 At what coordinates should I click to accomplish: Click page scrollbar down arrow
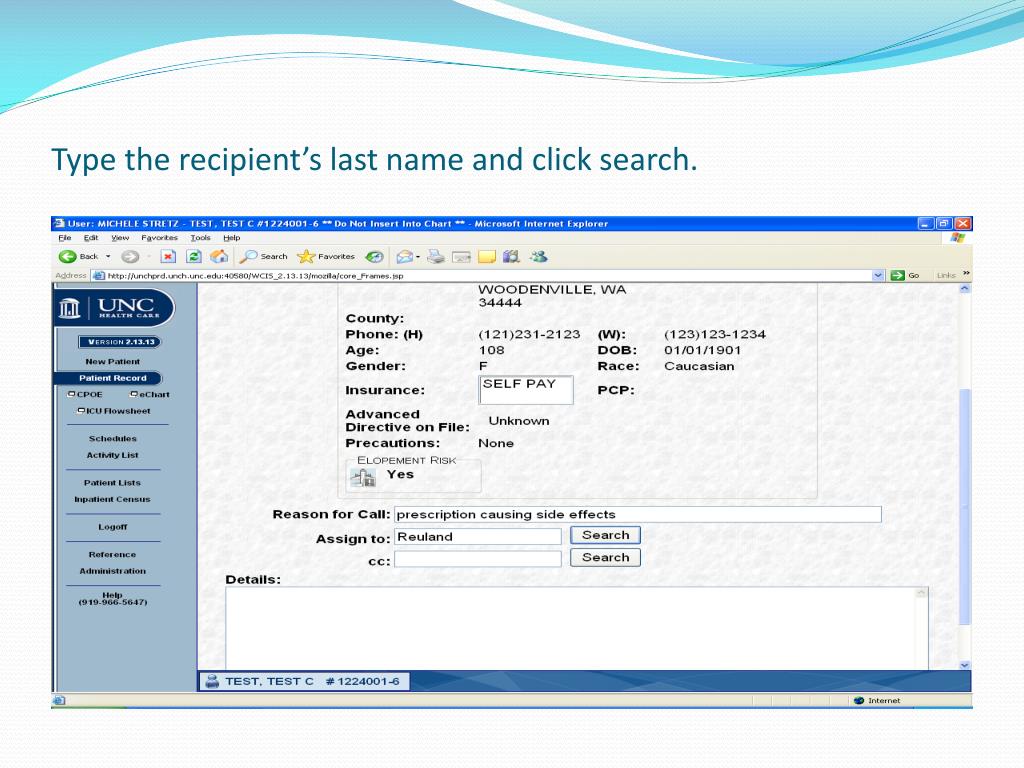(x=965, y=665)
